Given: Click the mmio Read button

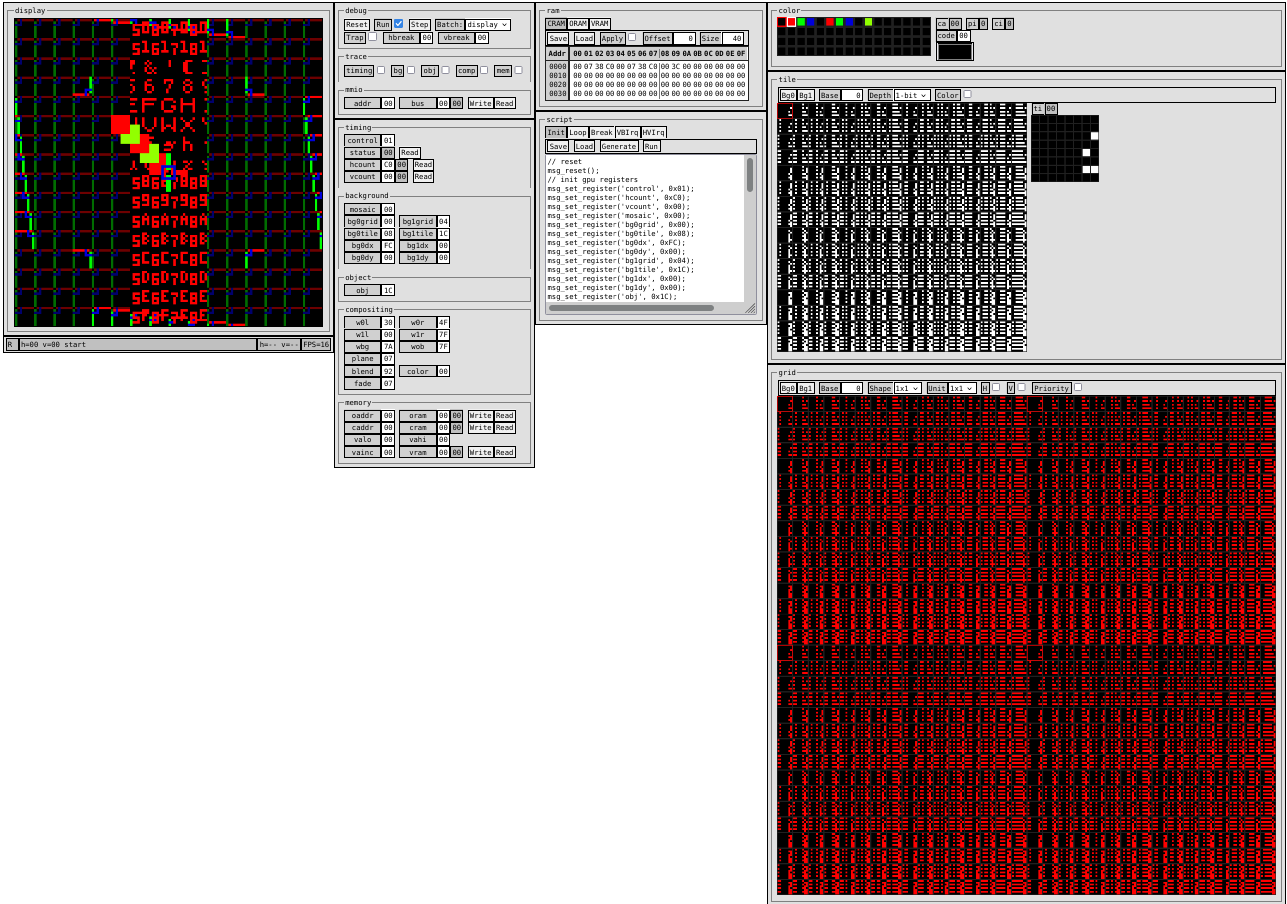Looking at the screenshot, I should click(x=505, y=103).
